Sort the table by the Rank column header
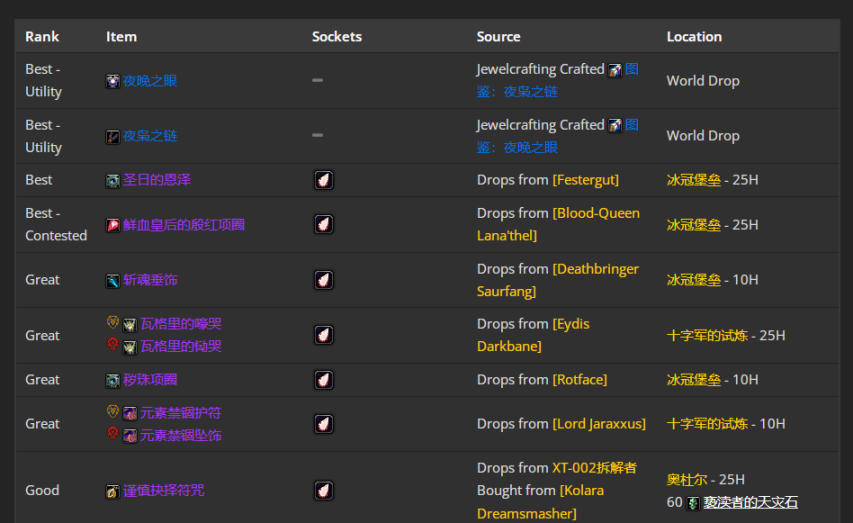 pyautogui.click(x=42, y=36)
